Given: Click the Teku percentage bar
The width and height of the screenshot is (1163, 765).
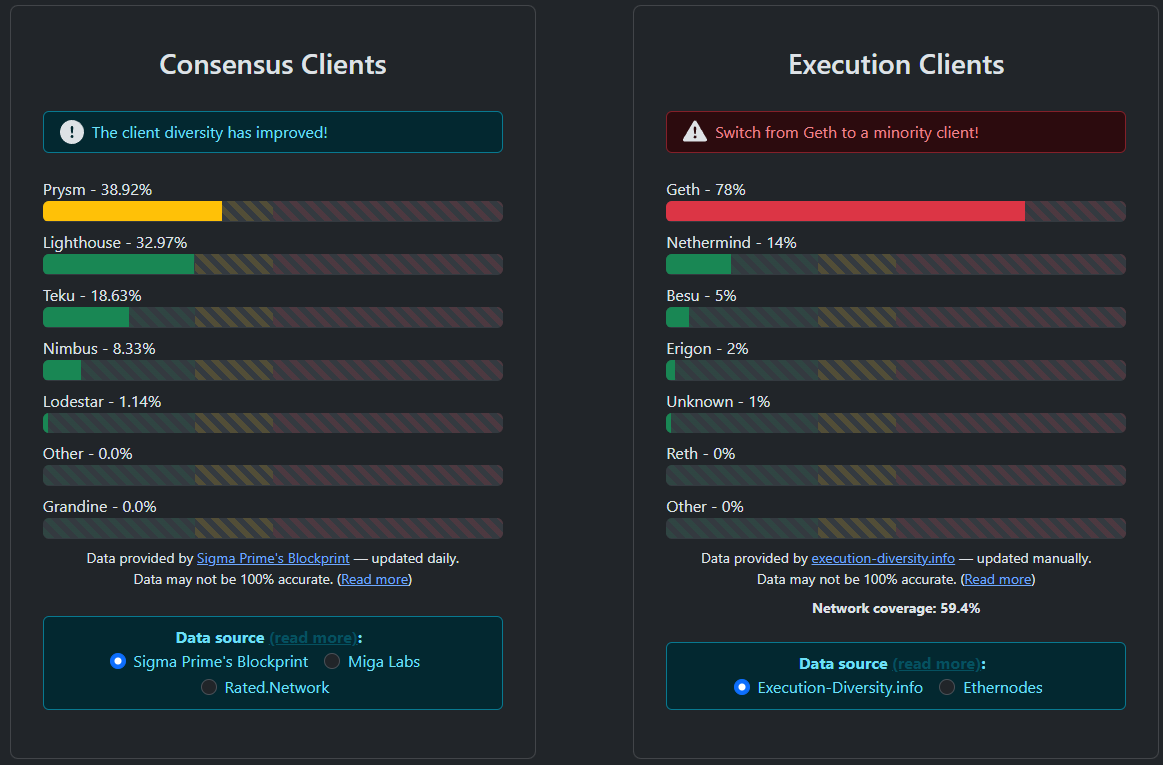Looking at the screenshot, I should pos(86,317).
